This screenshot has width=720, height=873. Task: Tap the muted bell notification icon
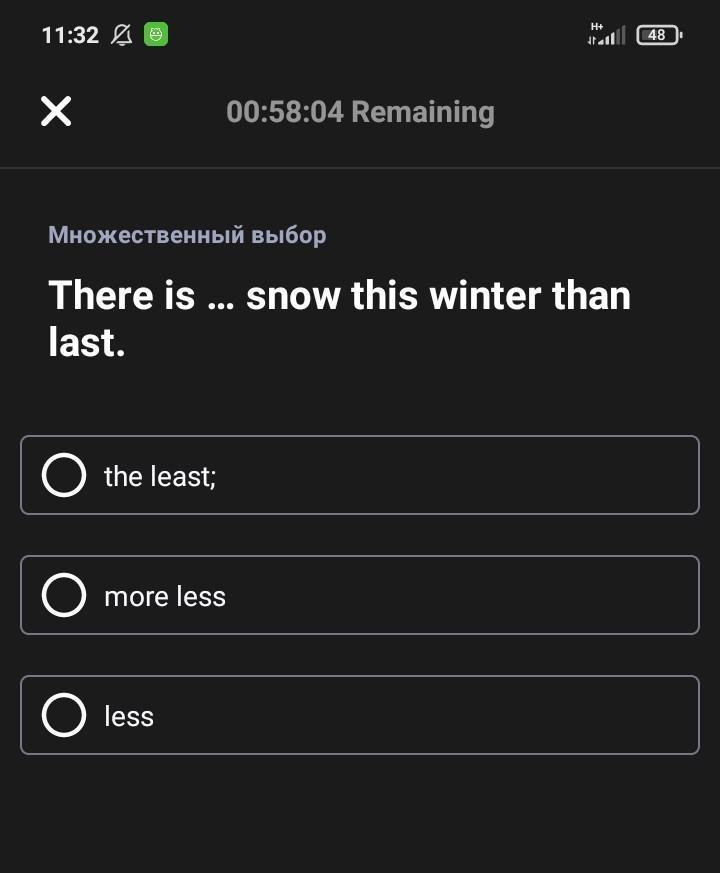(121, 35)
